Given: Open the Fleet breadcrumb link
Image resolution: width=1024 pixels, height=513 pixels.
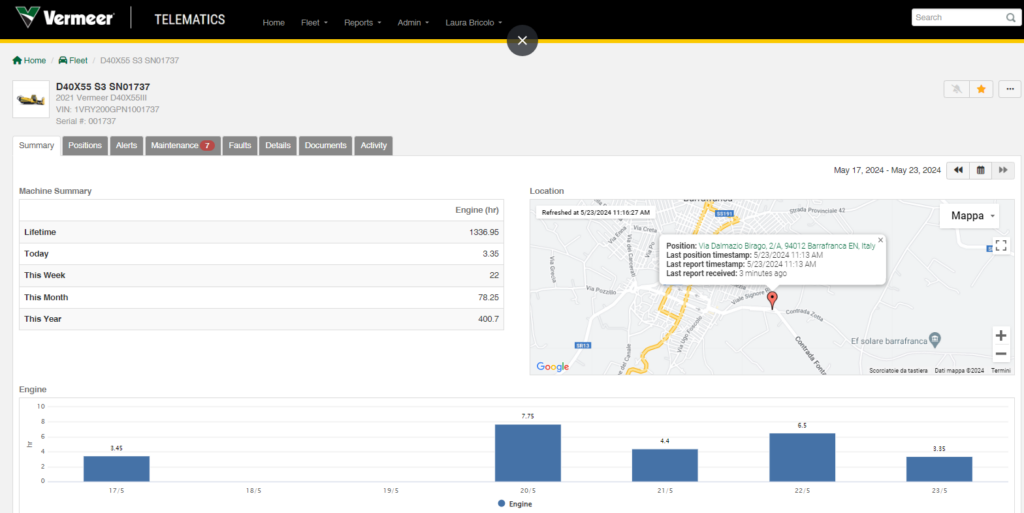Looking at the screenshot, I should [72, 60].
